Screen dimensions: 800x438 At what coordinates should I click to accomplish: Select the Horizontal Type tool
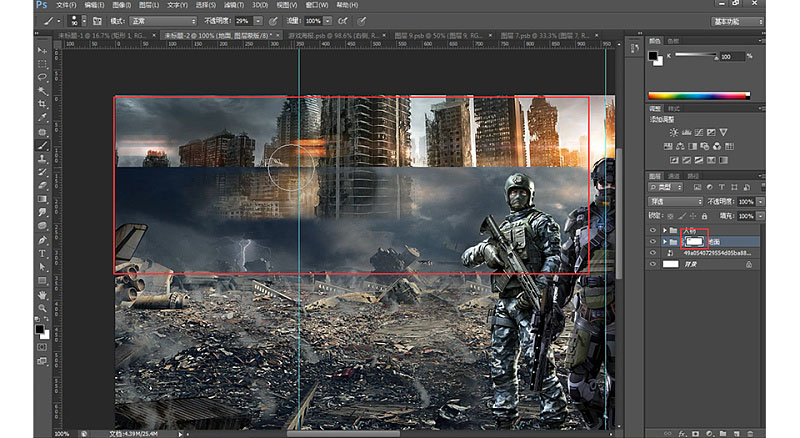[x=42, y=254]
